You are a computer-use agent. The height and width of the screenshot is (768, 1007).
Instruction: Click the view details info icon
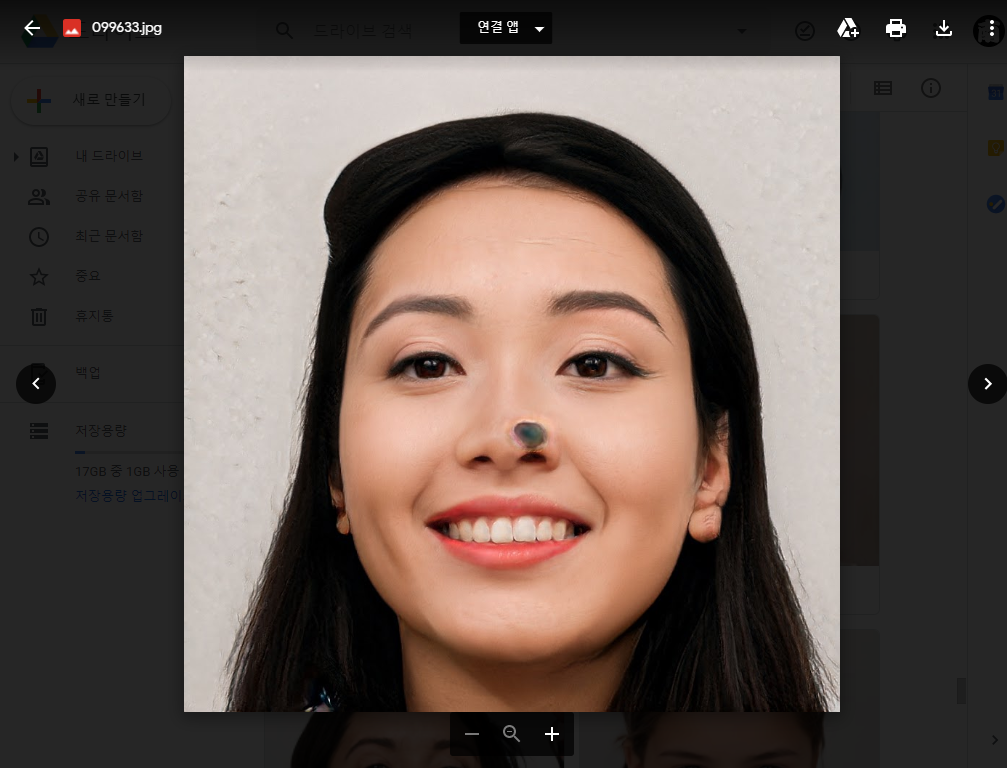[931, 88]
